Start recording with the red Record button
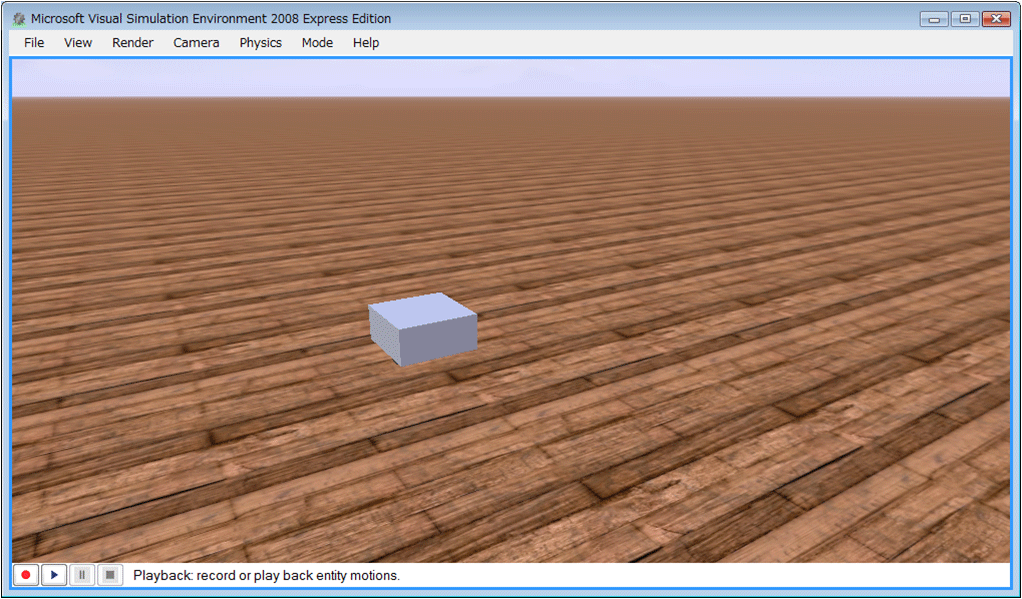Screen dimensions: 1022x599 26,575
